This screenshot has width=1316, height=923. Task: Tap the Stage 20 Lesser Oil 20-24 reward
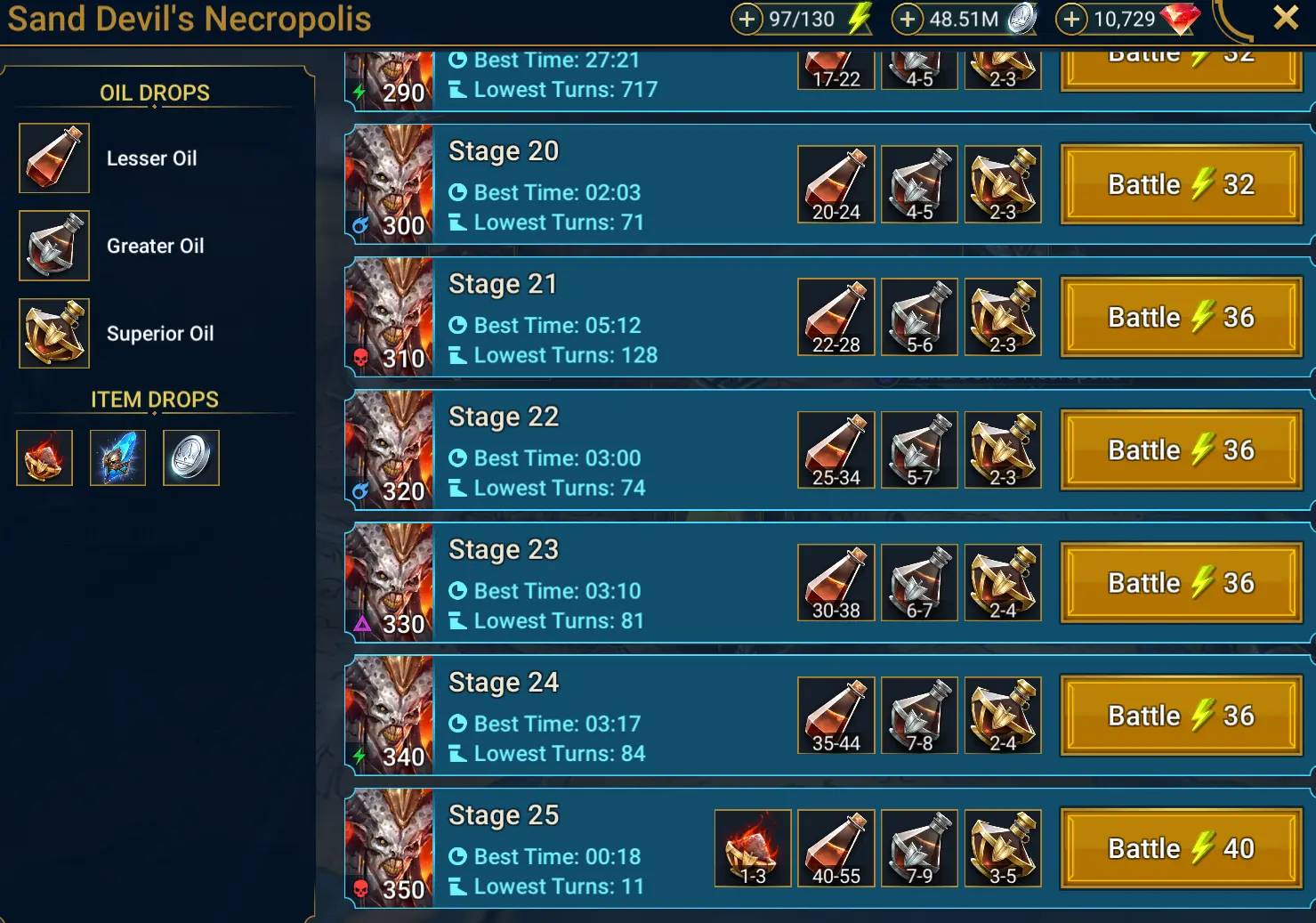point(836,184)
